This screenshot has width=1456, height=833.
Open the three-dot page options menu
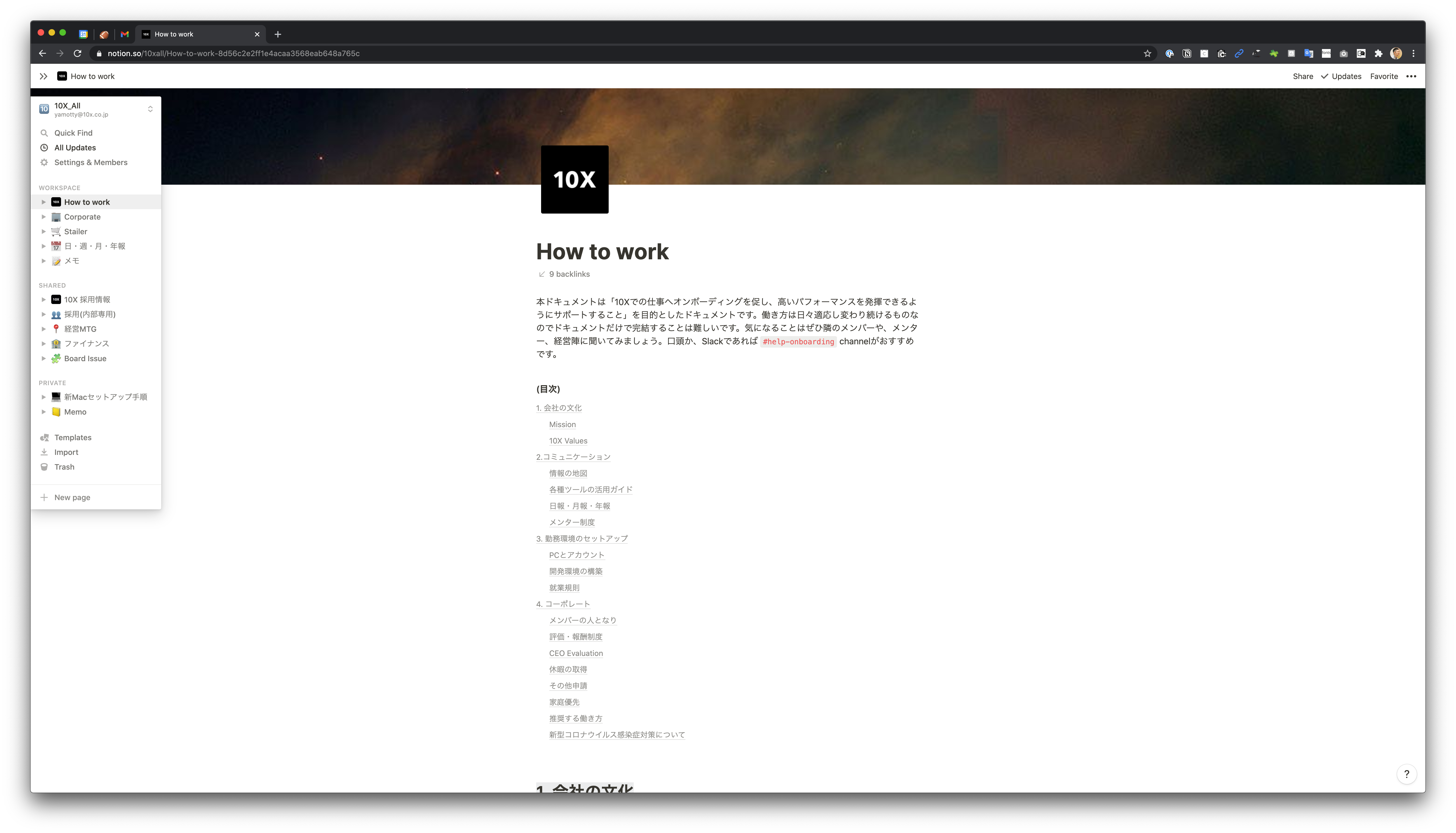point(1411,75)
